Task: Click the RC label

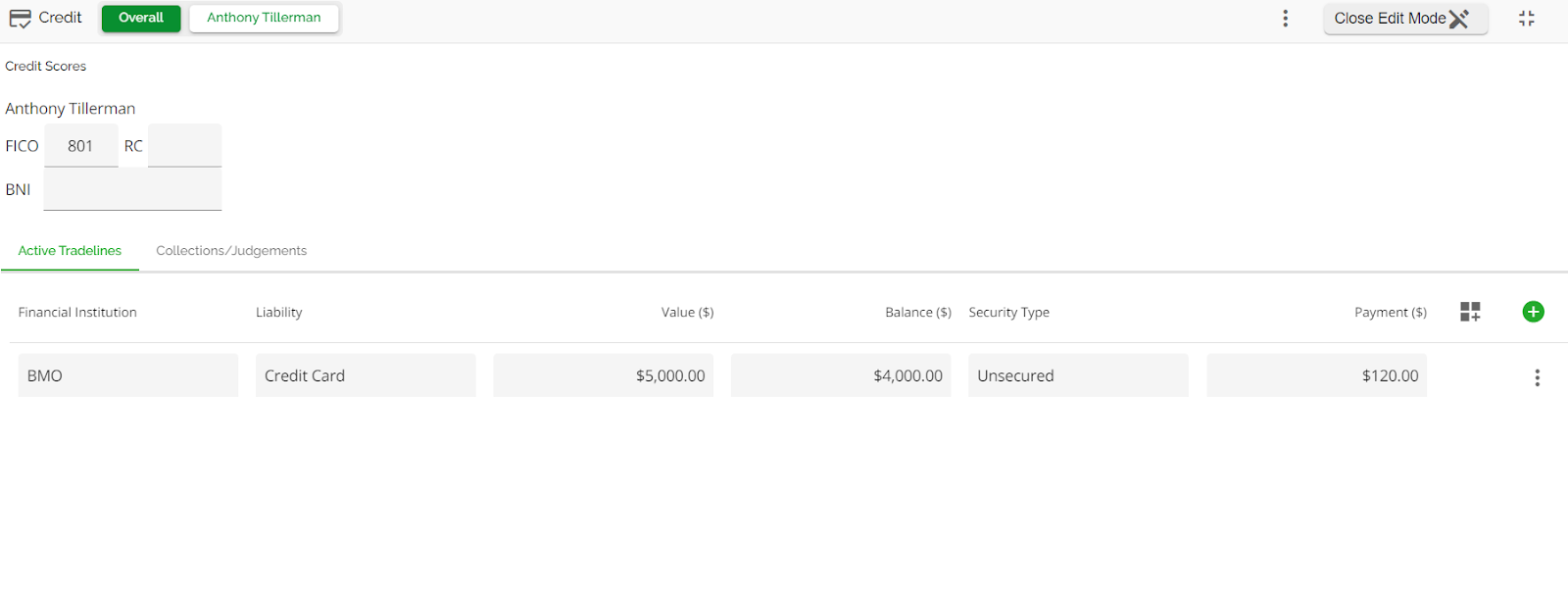Action: (x=133, y=146)
